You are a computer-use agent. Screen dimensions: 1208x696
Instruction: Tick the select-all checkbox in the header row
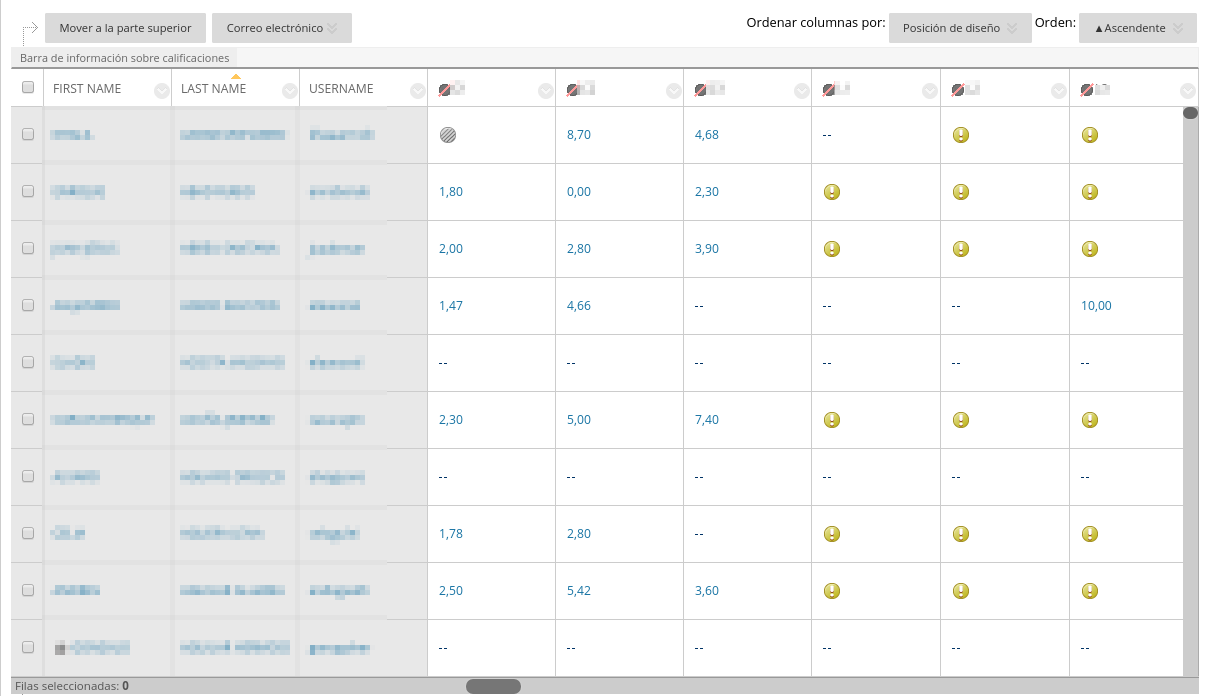point(28,88)
